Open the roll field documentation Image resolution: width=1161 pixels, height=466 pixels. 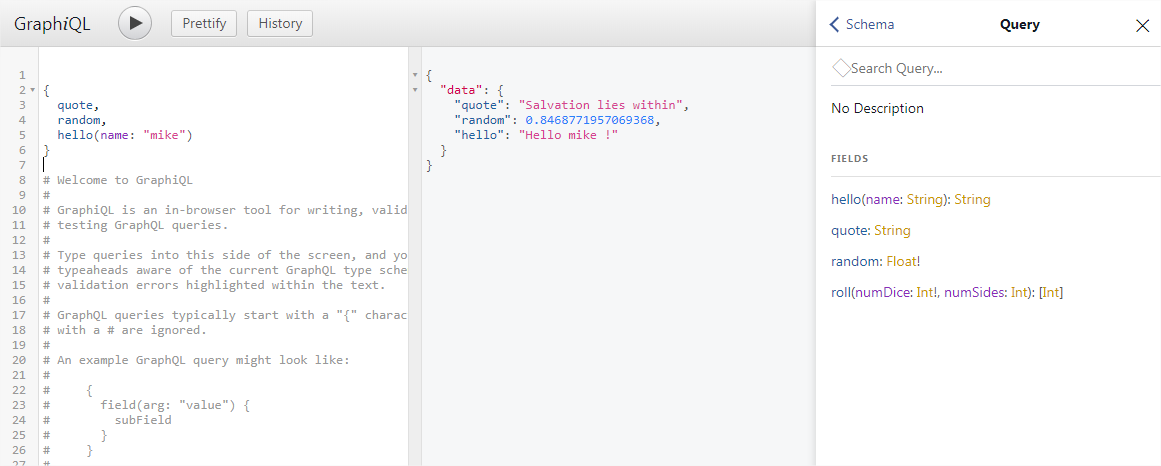840,293
